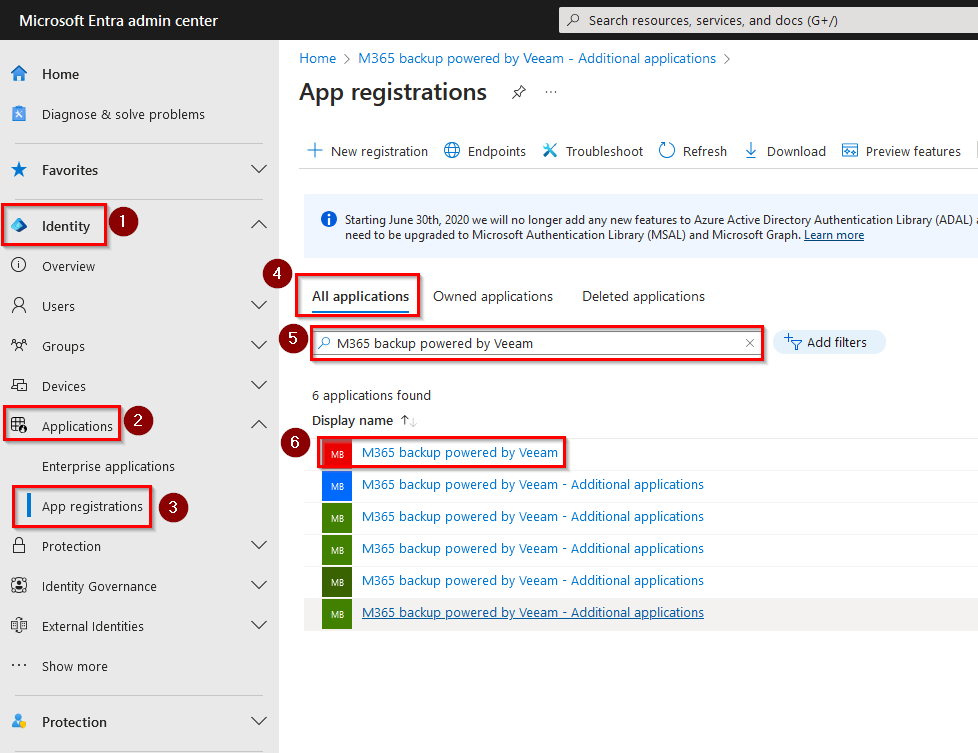Click the top search resources field

(768, 20)
